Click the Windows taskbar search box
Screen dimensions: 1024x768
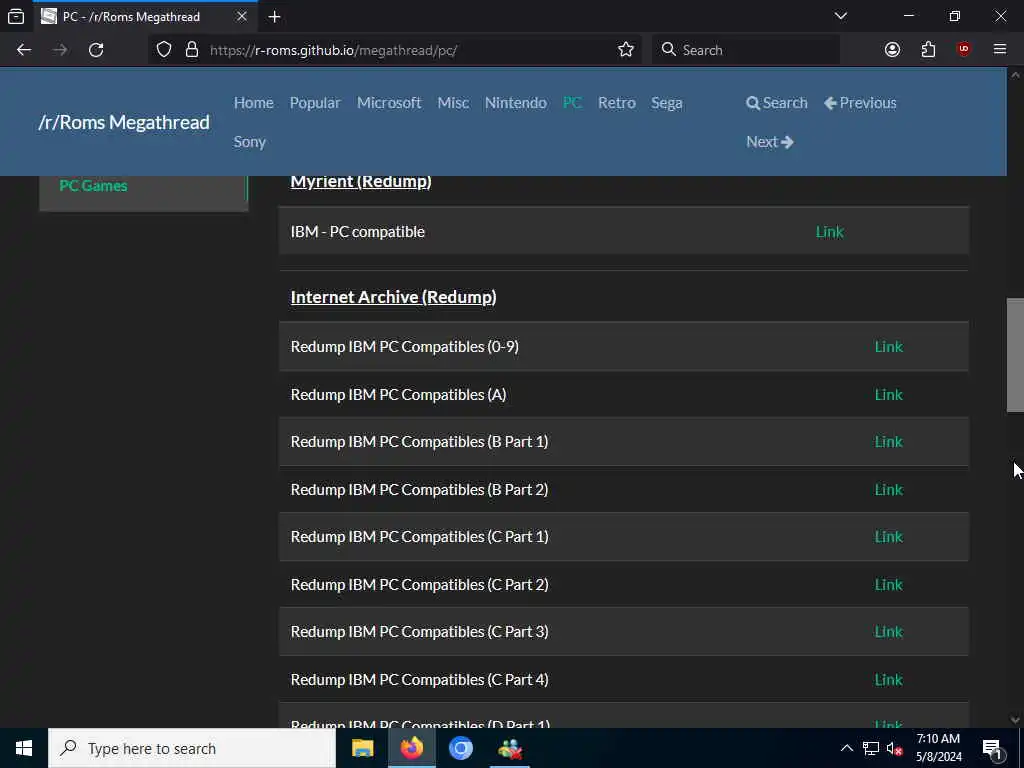click(192, 748)
